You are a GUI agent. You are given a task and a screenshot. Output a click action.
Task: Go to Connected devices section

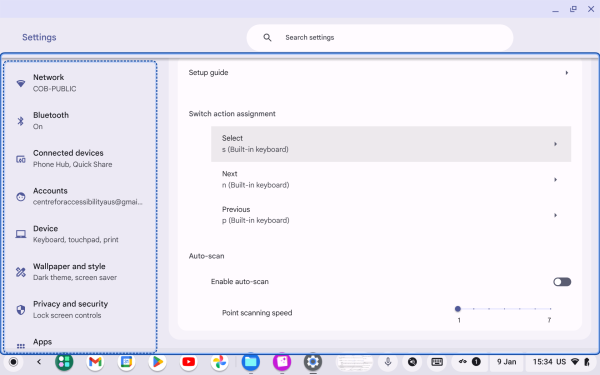coord(80,158)
